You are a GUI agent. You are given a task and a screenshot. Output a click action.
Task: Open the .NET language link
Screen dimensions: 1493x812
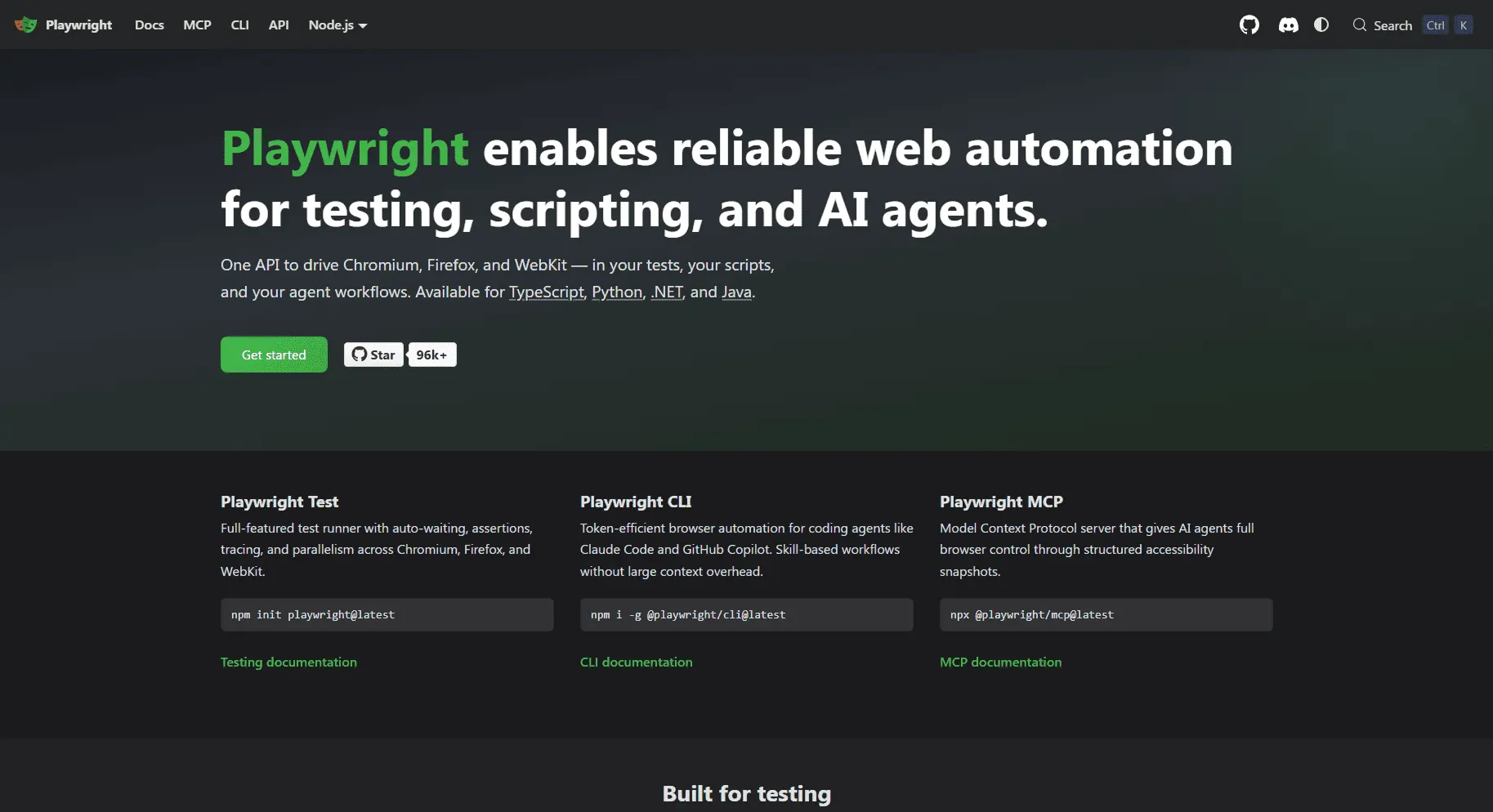click(x=667, y=292)
